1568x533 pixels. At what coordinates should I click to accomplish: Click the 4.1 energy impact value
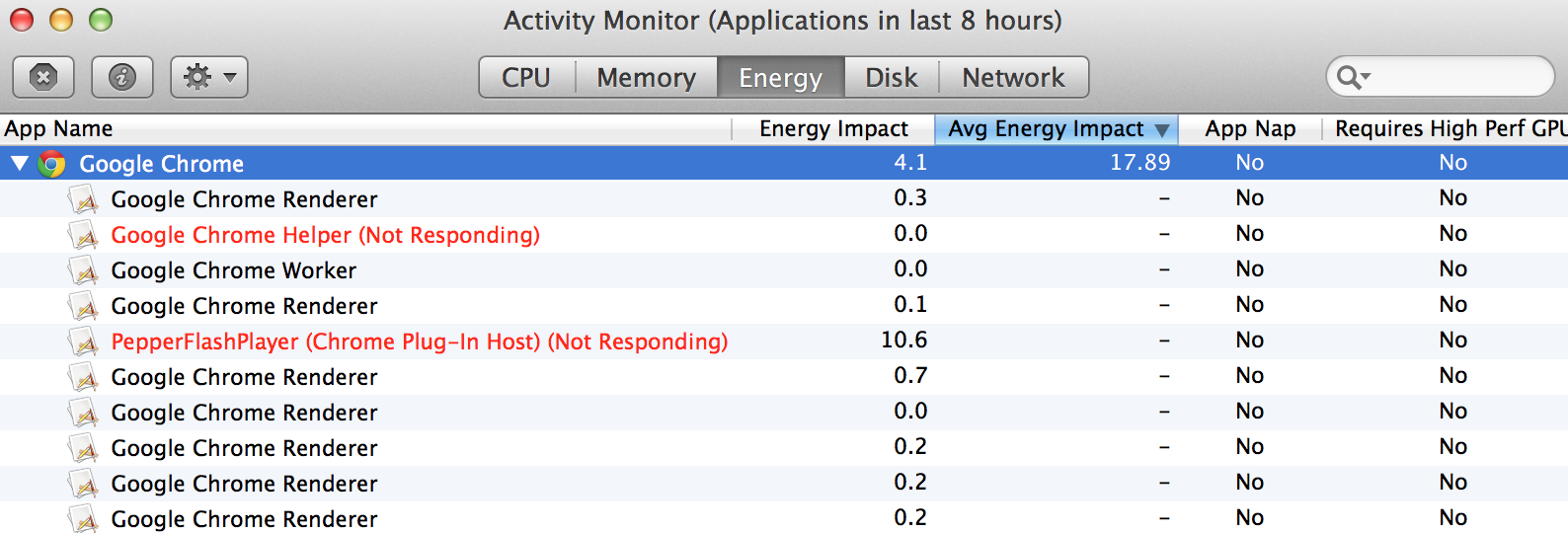point(910,163)
